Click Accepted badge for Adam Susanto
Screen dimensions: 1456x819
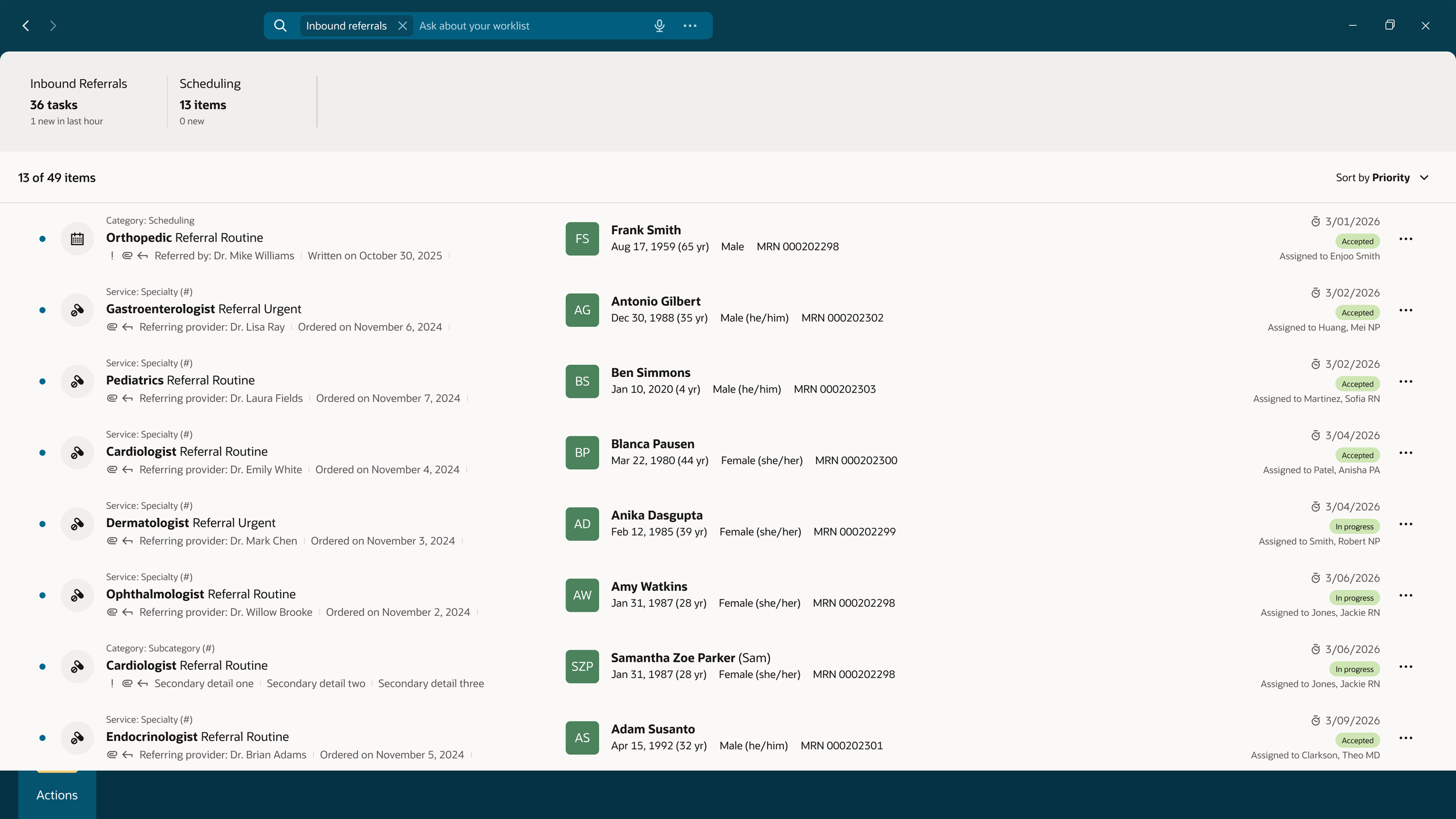pos(1358,740)
